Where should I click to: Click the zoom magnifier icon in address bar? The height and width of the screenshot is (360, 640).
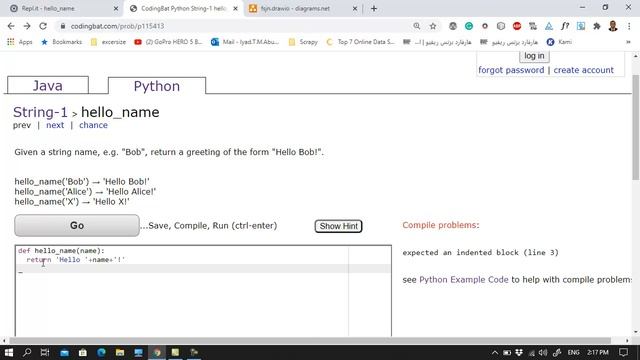(416, 26)
